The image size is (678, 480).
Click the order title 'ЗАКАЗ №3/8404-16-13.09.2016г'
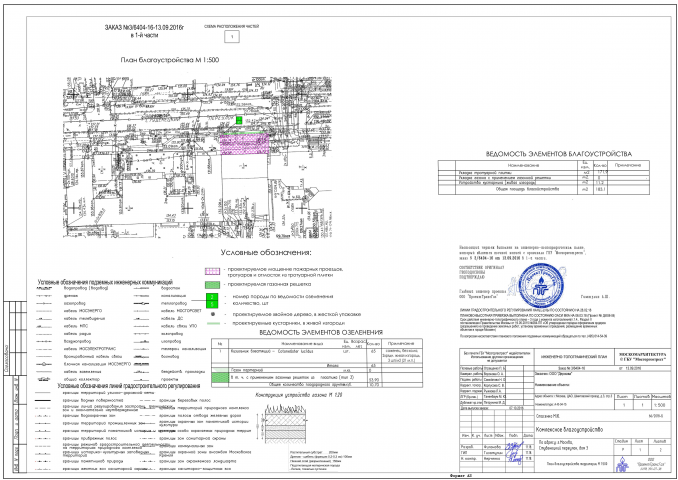144,28
